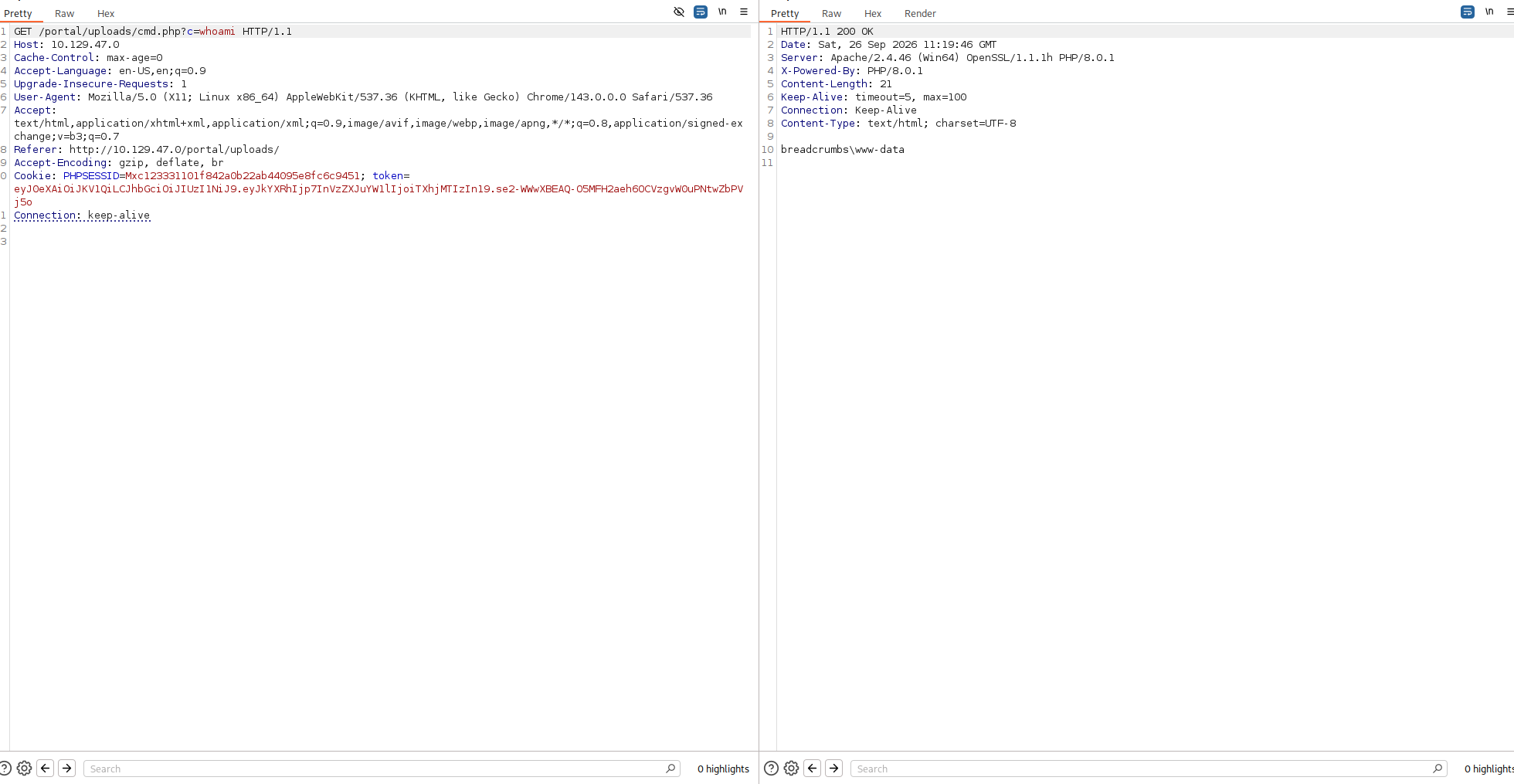
Task: Go to next response search match
Action: pos(834,768)
